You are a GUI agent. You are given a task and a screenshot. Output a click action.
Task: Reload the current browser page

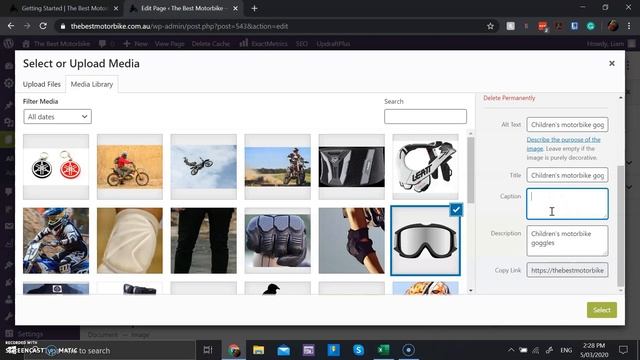click(x=43, y=26)
